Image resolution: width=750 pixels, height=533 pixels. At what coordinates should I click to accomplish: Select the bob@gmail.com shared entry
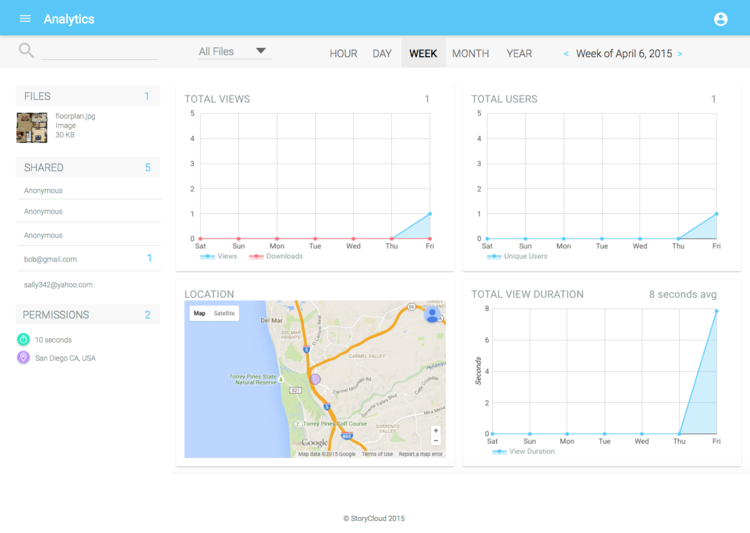point(89,259)
